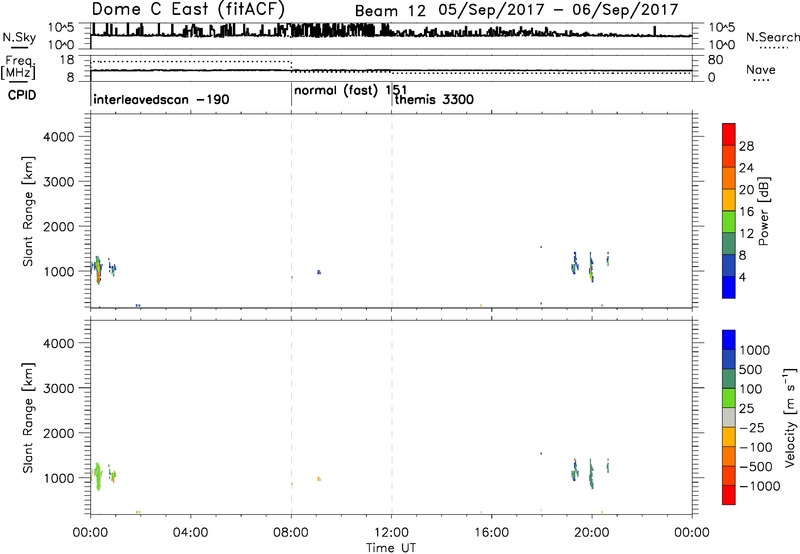Click the 'Power [dB]' colorbar label
Image resolution: width=800 pixels, height=554 pixels.
763,211
